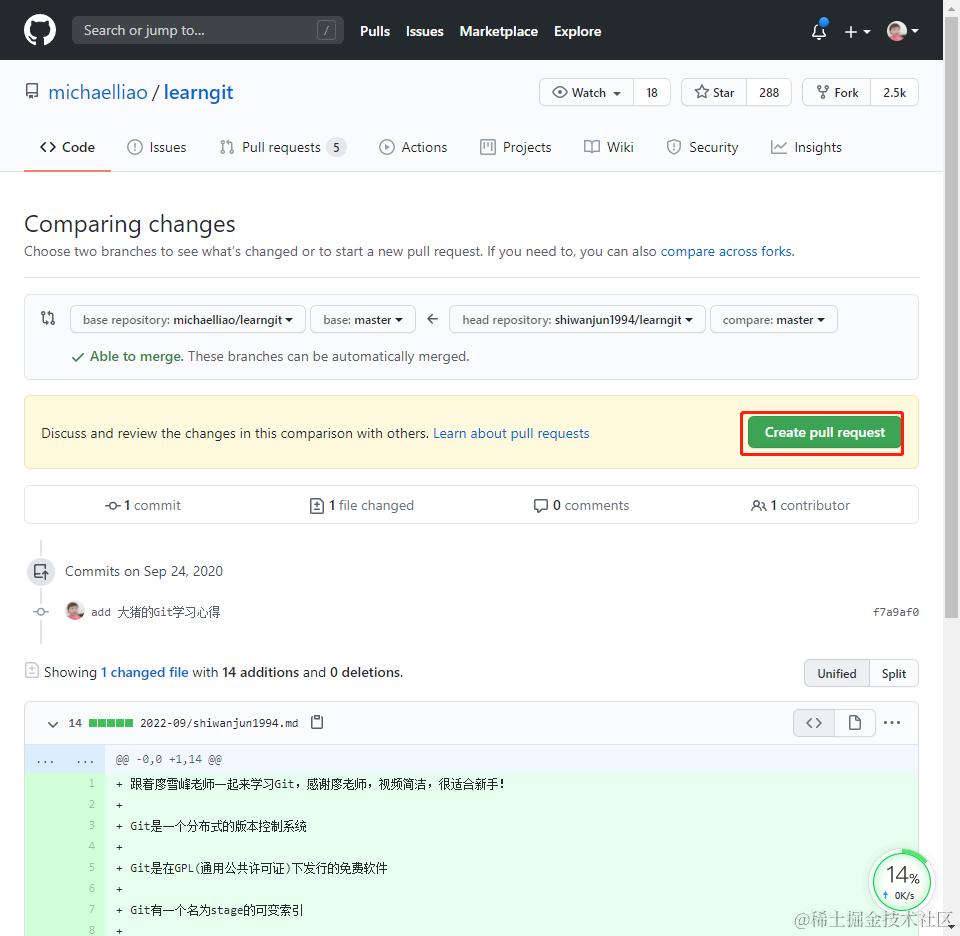The image size is (960, 936).
Task: Click the 2022-09/shiwanjun1994.md file name
Action: click(x=219, y=723)
